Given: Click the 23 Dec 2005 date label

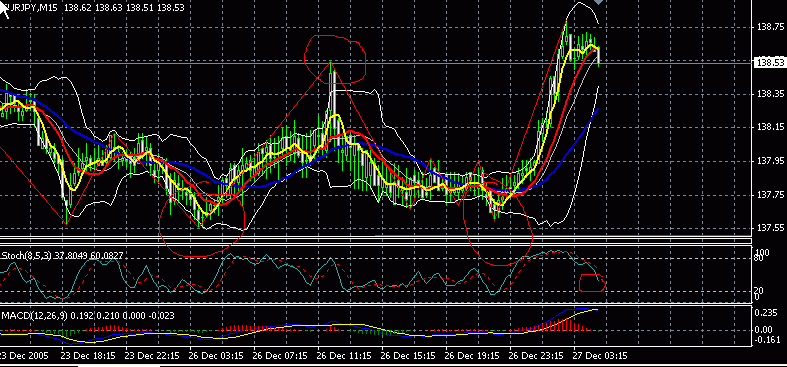Looking at the screenshot, I should pos(24,355).
